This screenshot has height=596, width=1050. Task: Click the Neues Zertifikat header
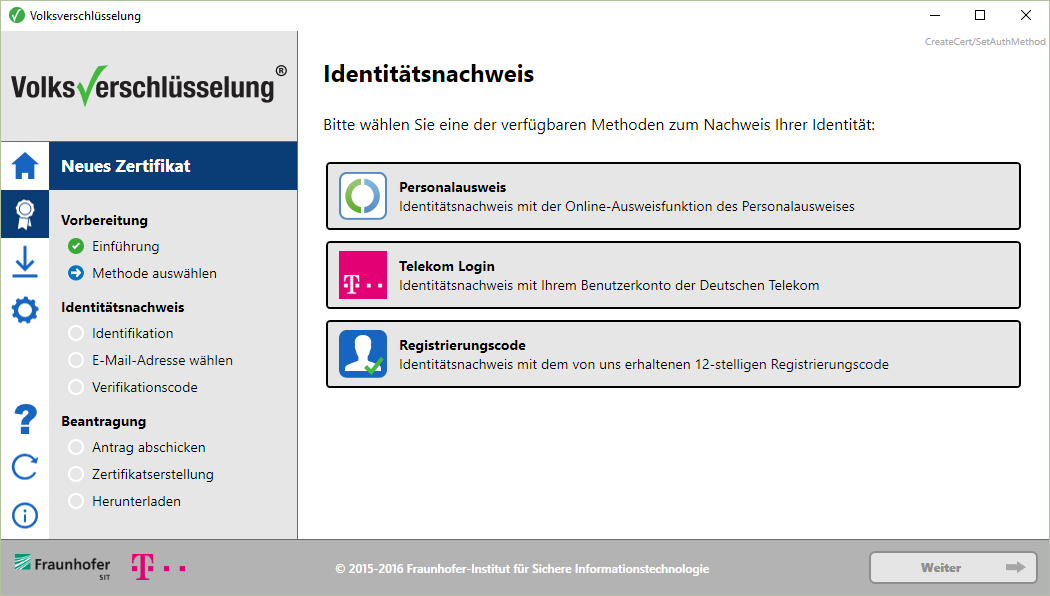pos(173,166)
